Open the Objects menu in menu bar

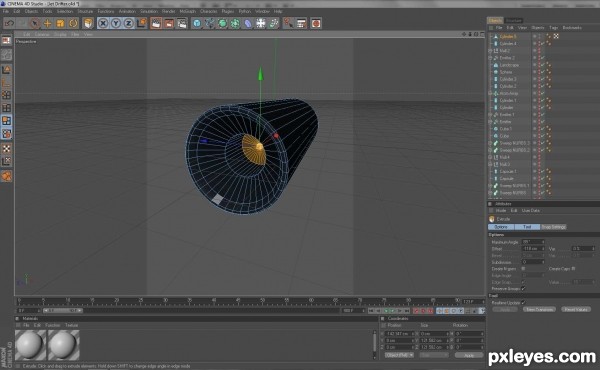[x=31, y=11]
